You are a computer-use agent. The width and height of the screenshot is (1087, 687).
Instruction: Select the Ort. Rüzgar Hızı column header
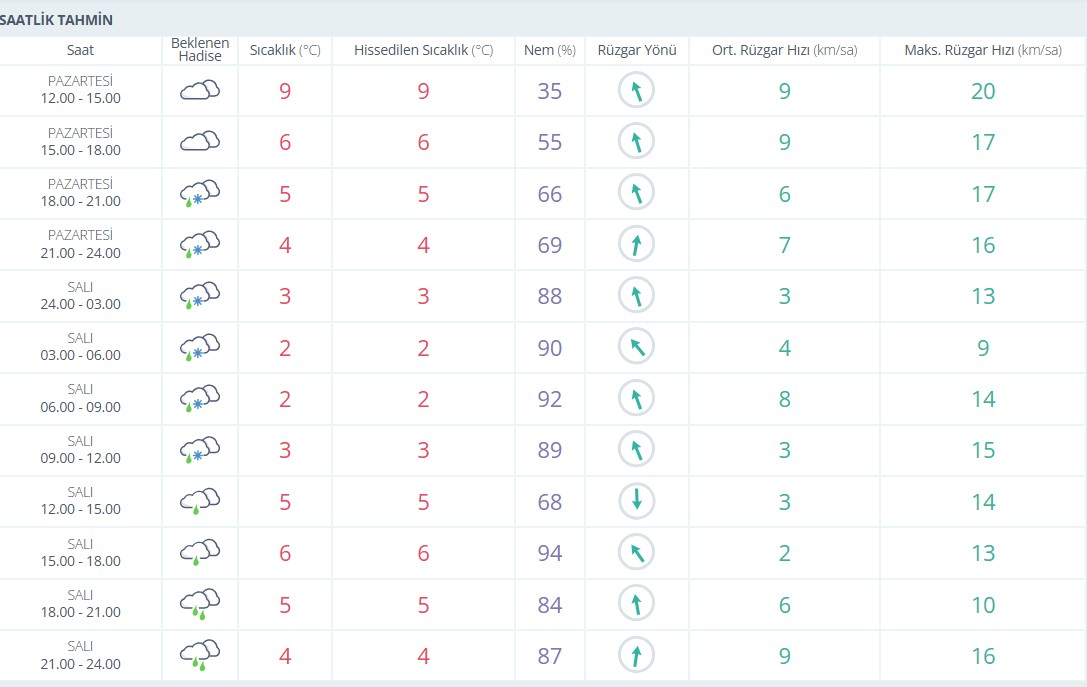[784, 50]
